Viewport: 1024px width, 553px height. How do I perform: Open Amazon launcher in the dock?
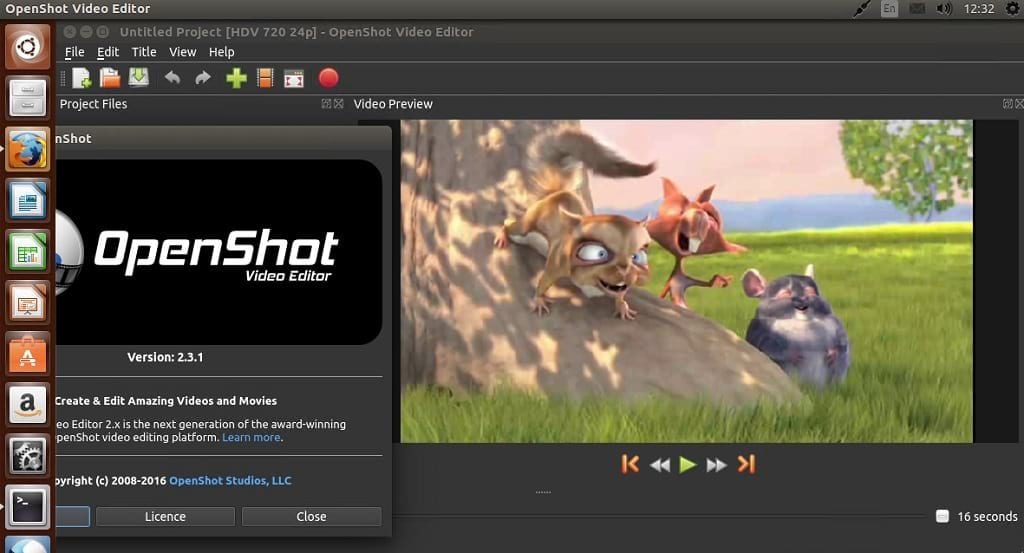[x=27, y=404]
